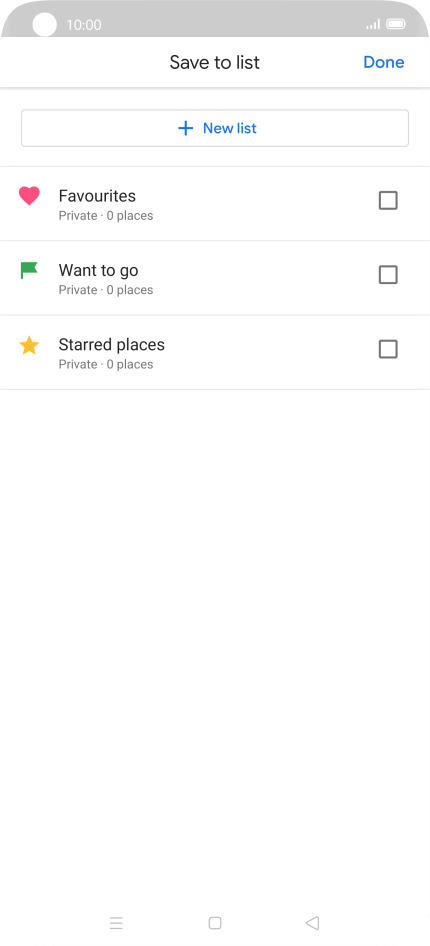Tap the 10:00 clock in status bar
Screen dimensions: 430x946
click(84, 25)
